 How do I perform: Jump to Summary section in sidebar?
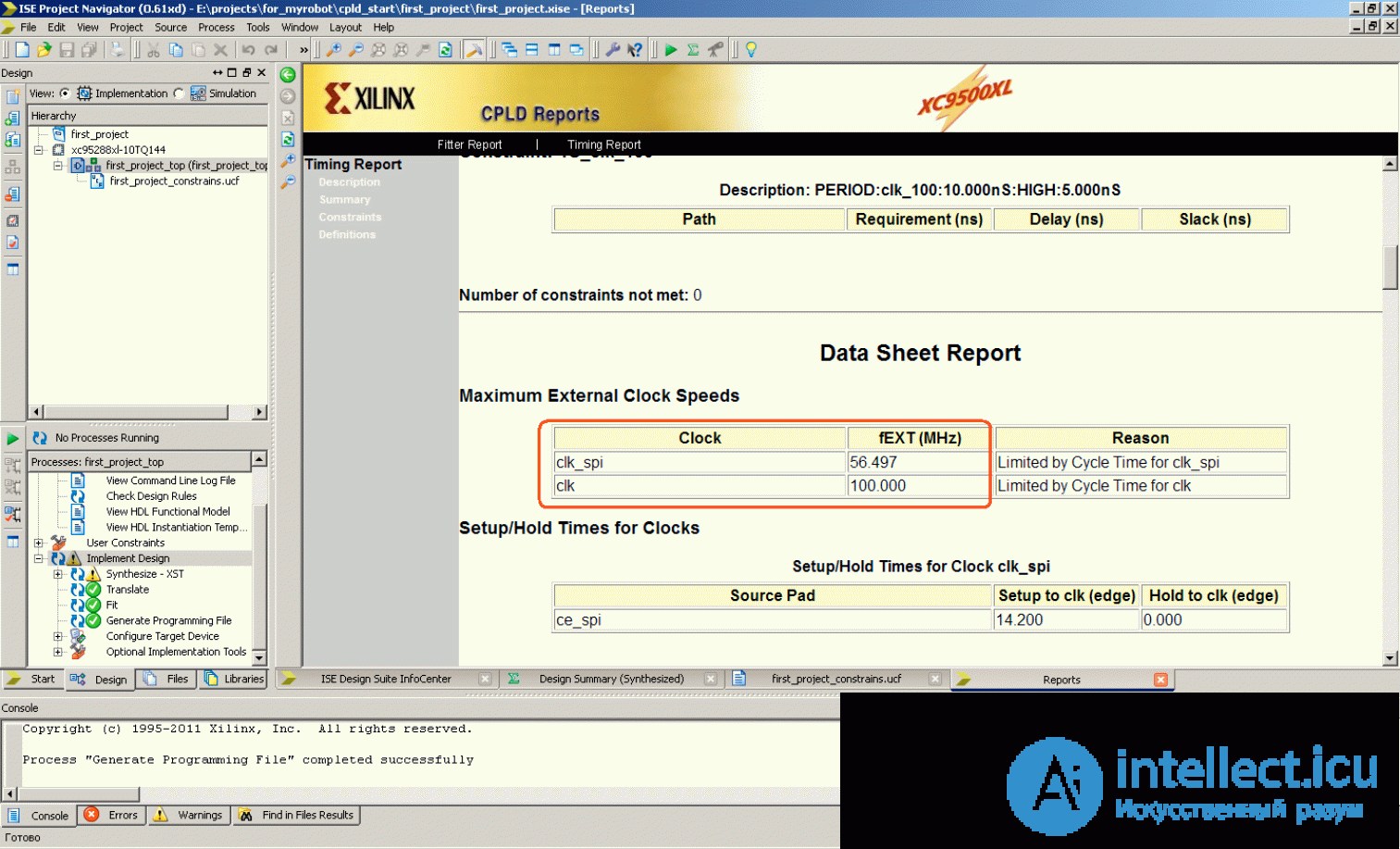click(x=344, y=200)
